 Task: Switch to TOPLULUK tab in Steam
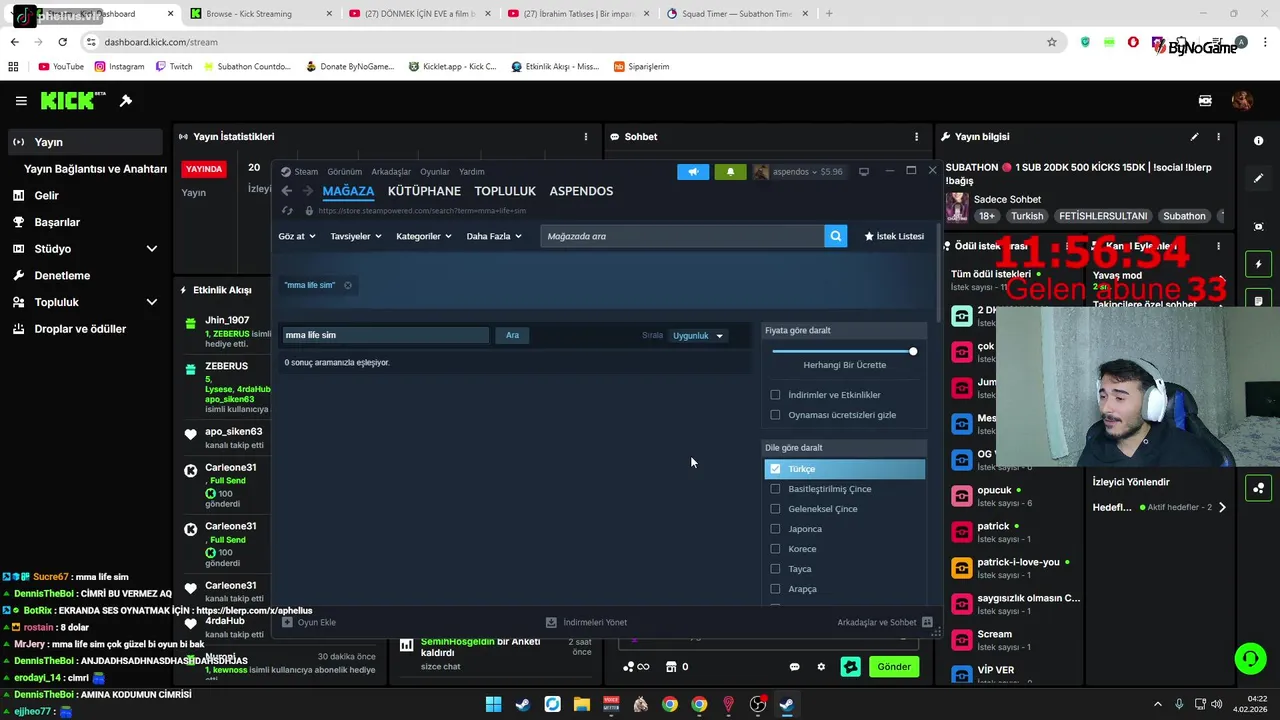[x=505, y=191]
